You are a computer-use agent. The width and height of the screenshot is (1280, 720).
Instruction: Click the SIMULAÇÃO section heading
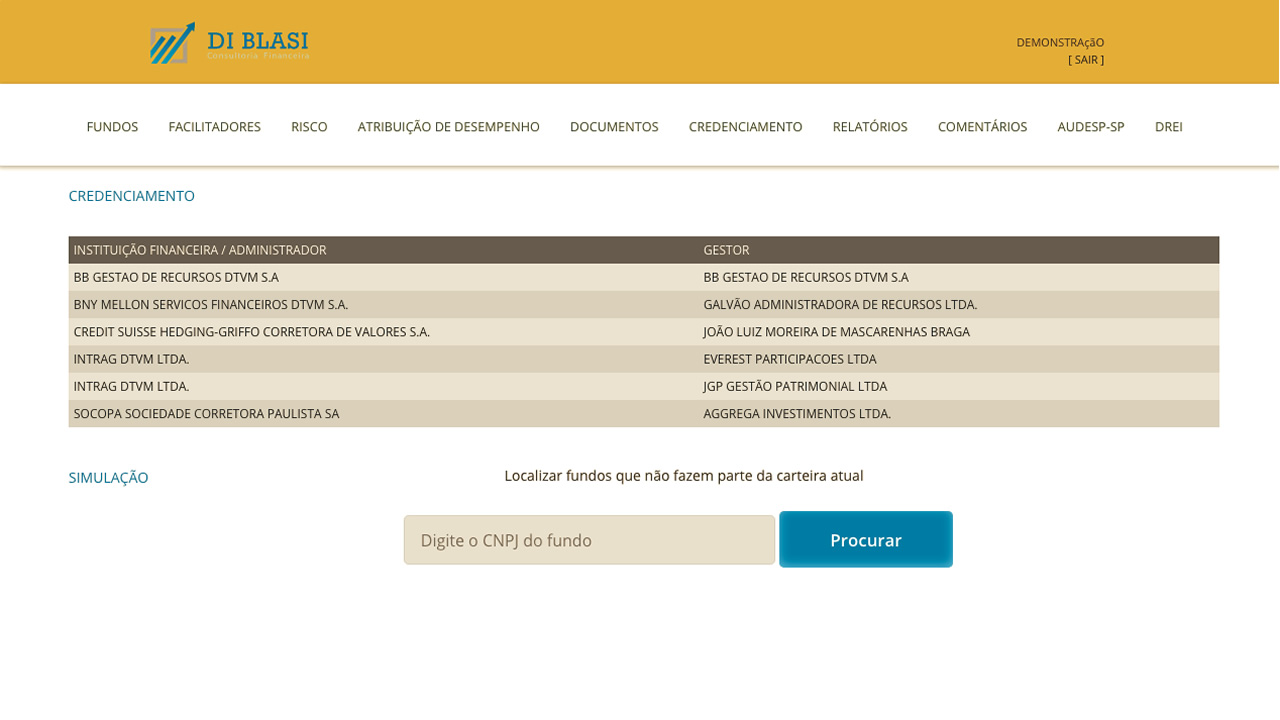108,478
